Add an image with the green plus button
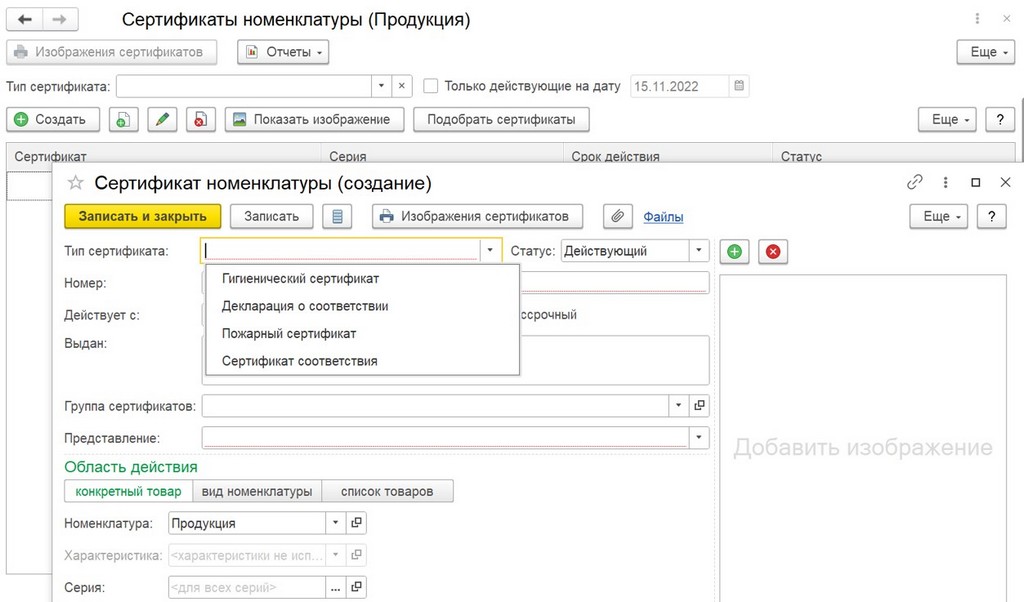The image size is (1024, 602). tap(734, 251)
